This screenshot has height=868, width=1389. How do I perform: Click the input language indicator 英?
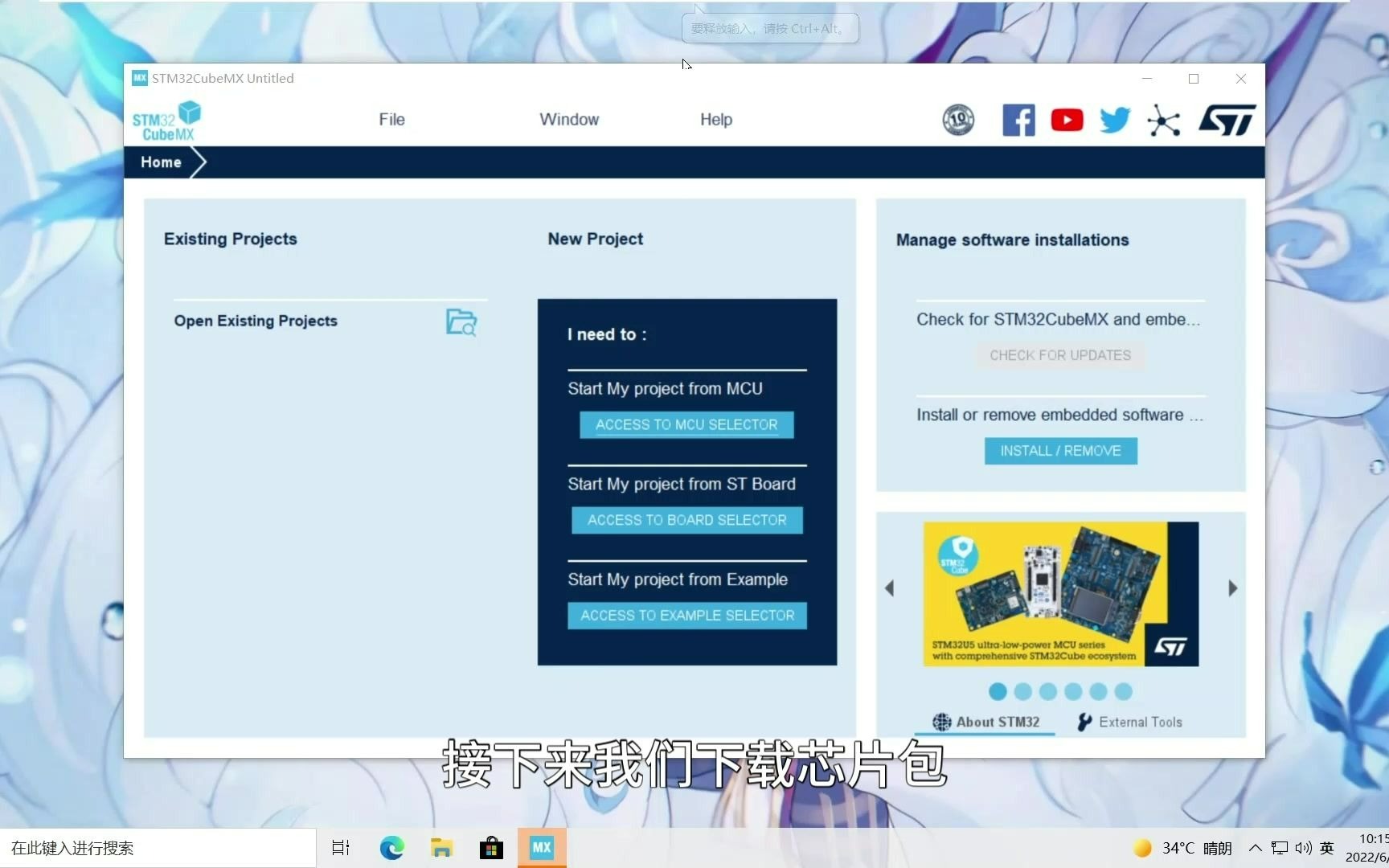tap(1327, 848)
